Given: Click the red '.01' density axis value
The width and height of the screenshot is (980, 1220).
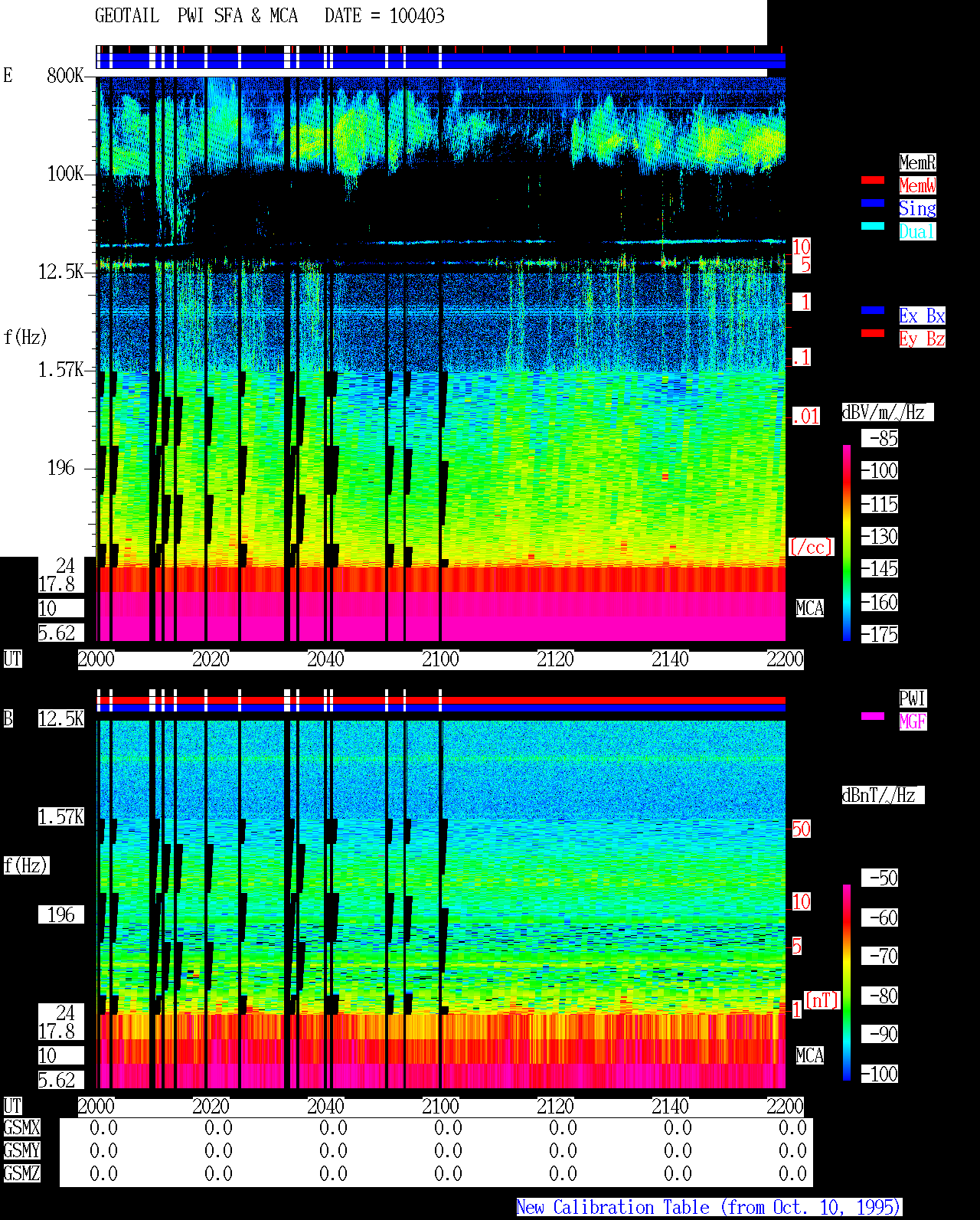Looking at the screenshot, I should point(805,417).
